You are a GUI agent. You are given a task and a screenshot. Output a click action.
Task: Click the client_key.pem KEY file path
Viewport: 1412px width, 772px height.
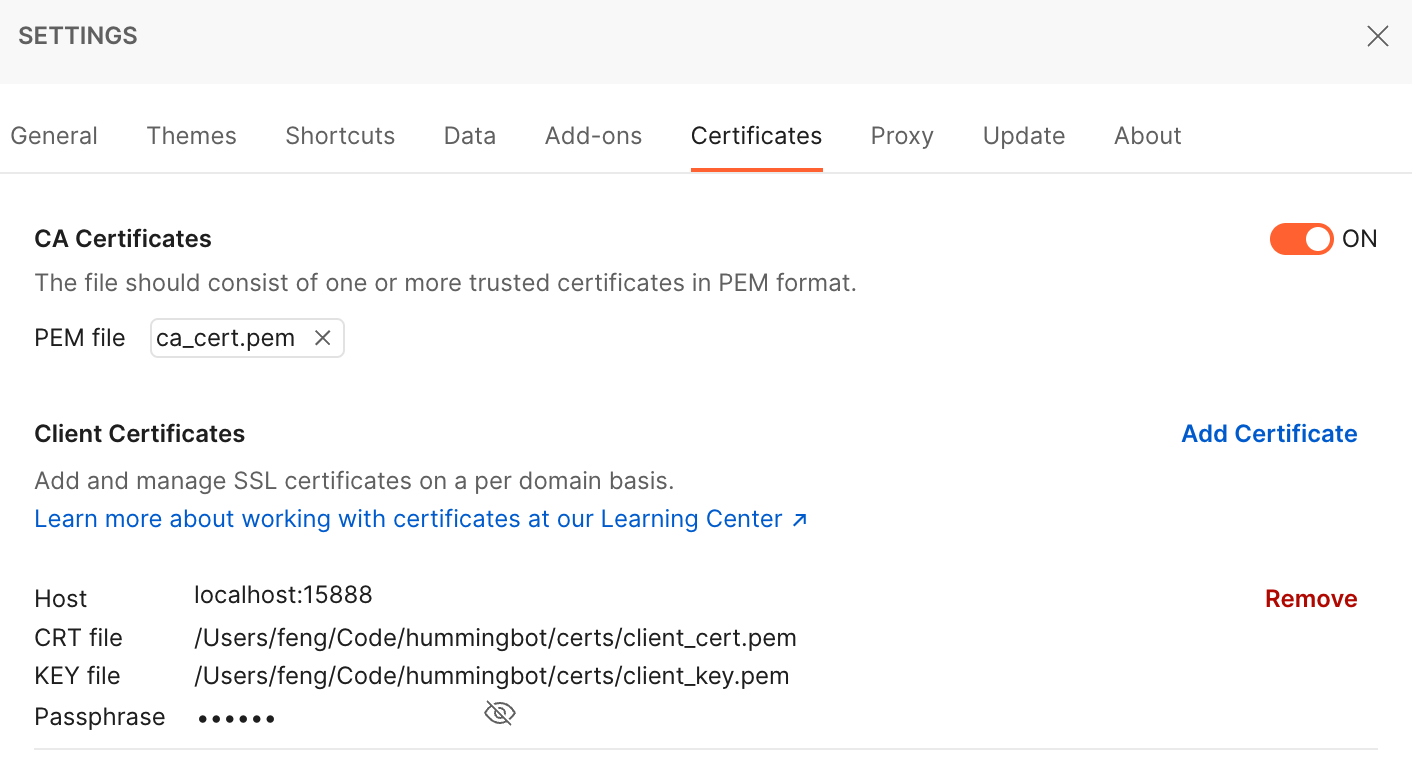(x=492, y=676)
